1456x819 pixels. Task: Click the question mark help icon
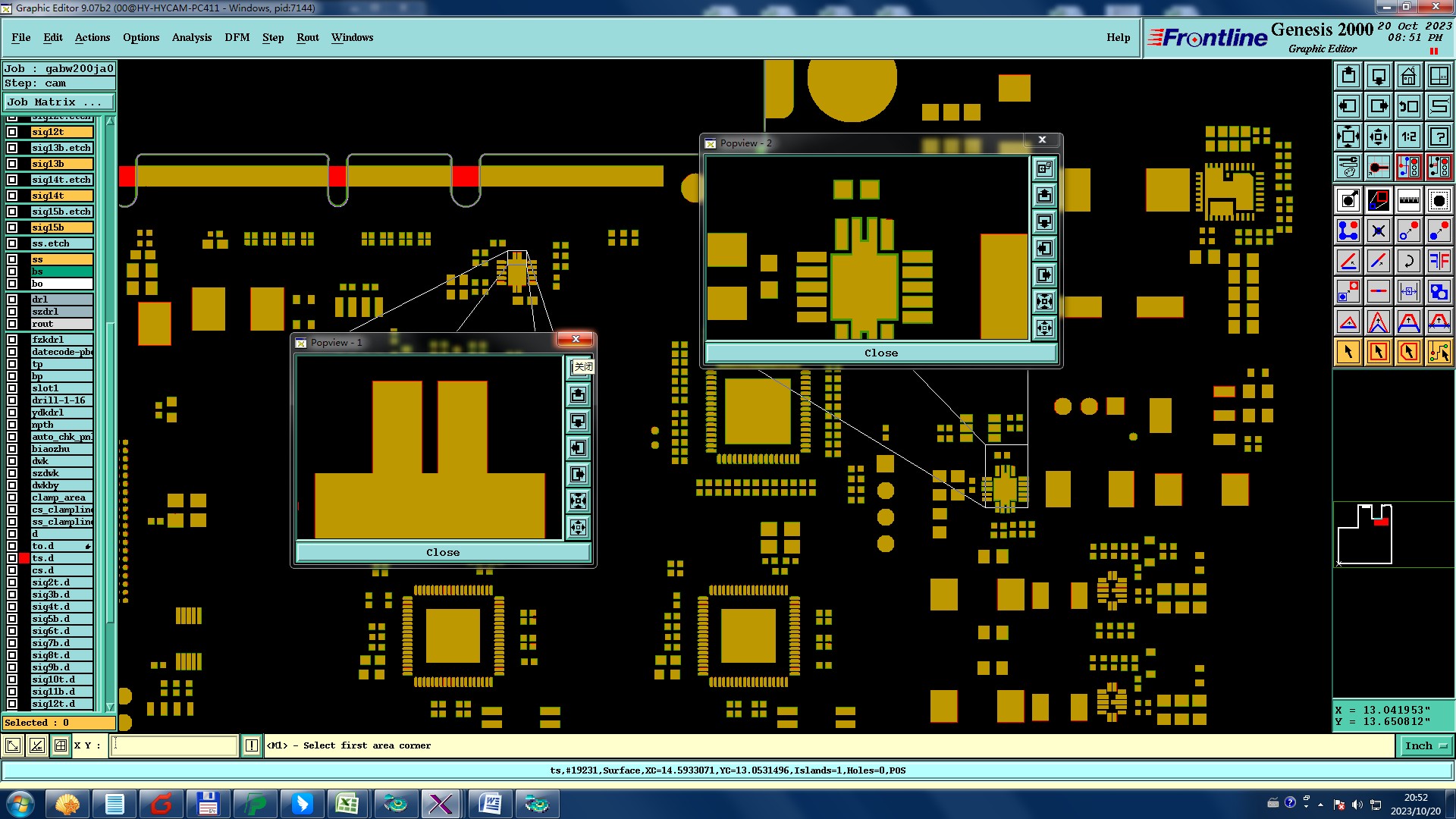click(1439, 136)
